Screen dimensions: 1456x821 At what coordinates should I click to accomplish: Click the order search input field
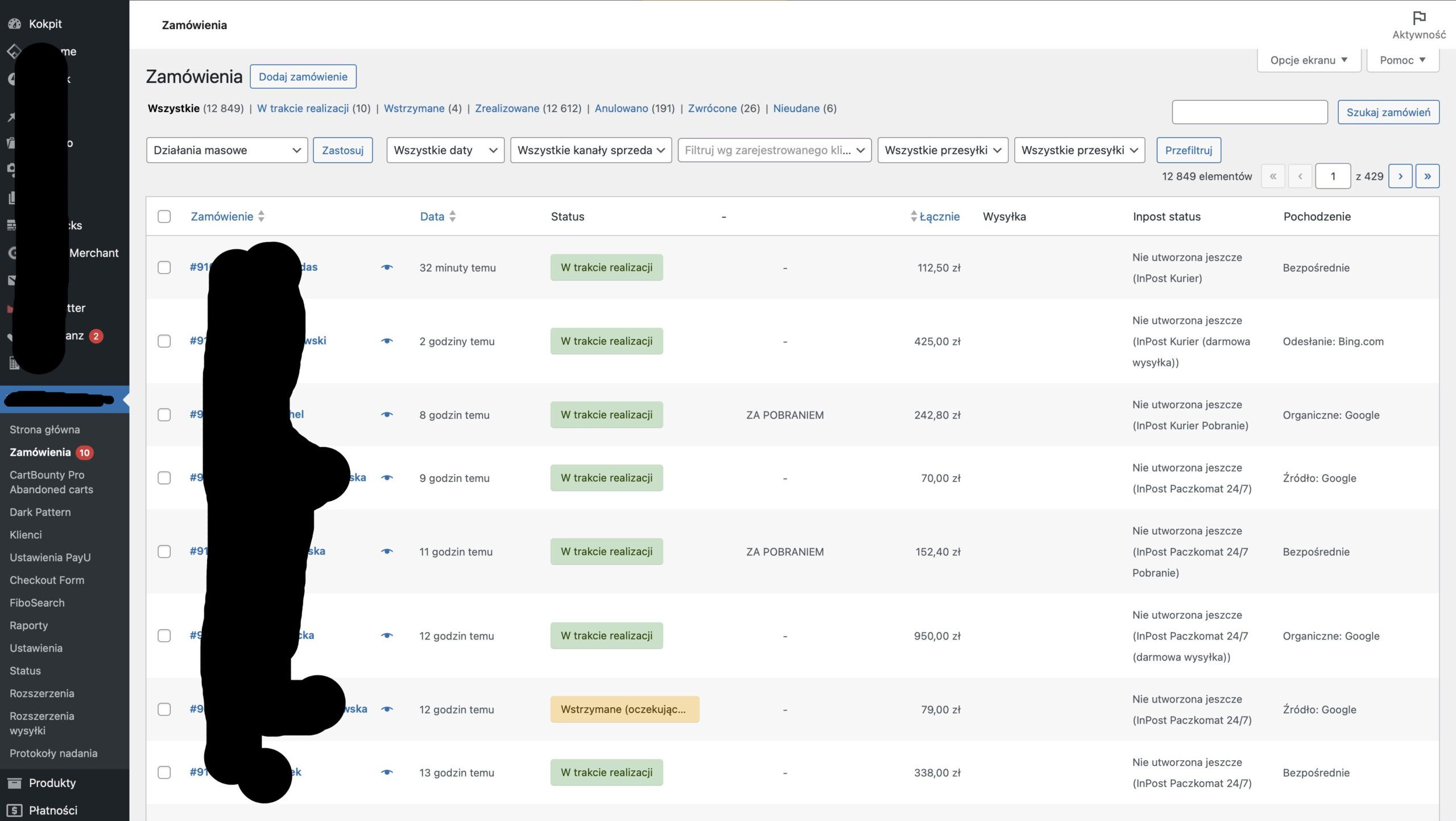tap(1249, 112)
